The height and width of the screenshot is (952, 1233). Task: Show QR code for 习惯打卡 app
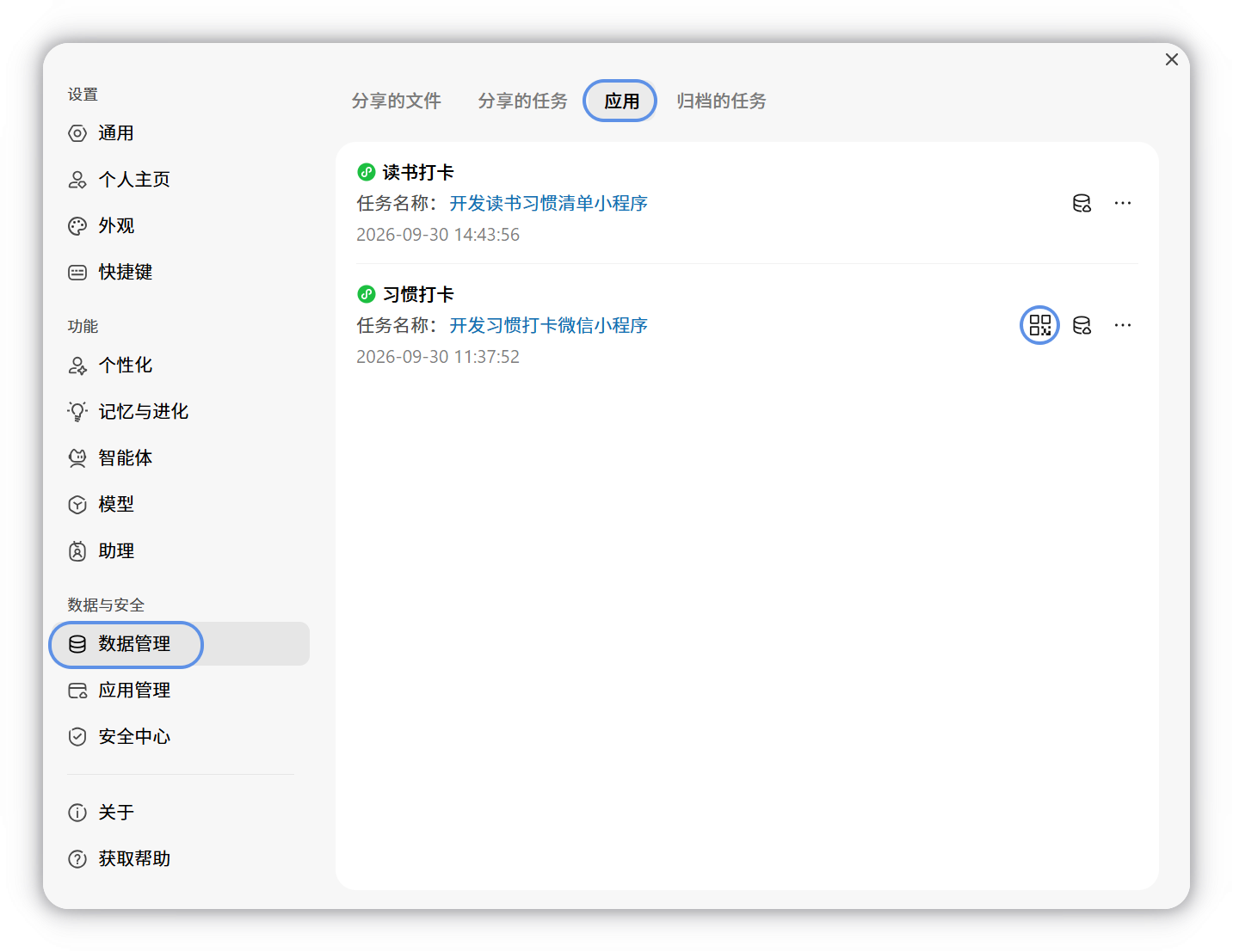[1039, 325]
